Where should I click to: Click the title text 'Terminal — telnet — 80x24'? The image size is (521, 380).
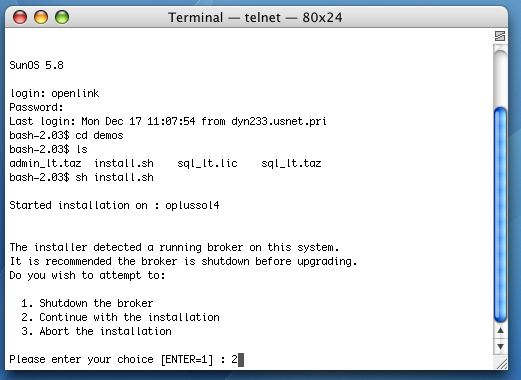255,17
